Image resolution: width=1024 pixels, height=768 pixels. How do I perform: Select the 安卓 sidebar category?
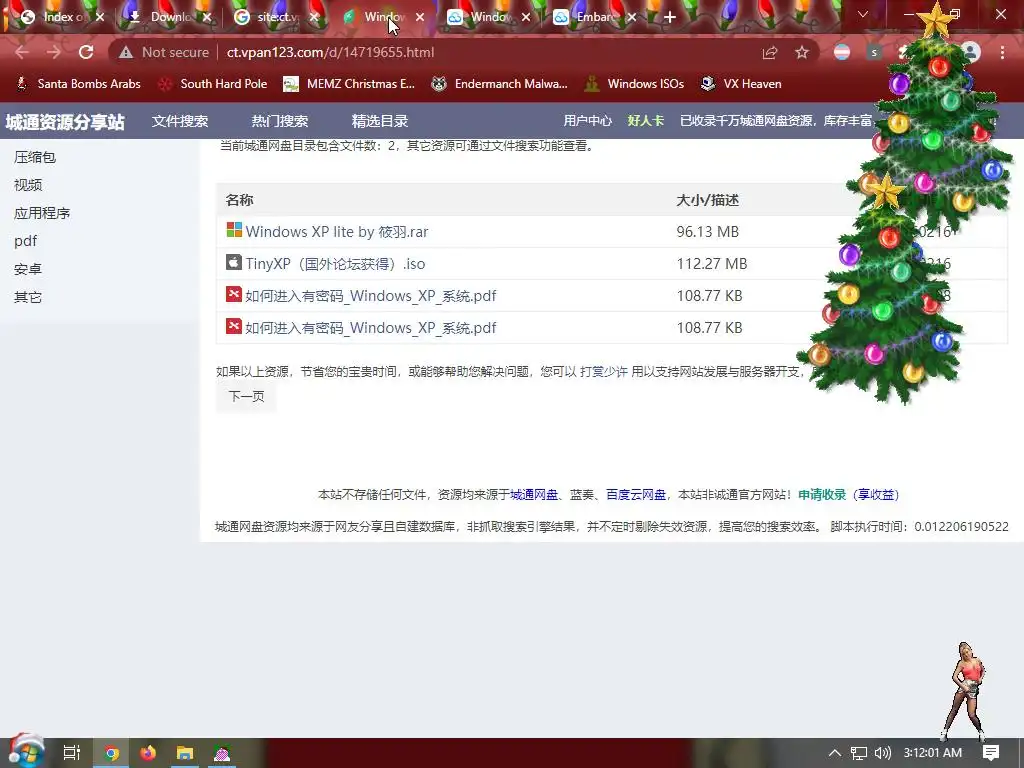click(x=28, y=269)
